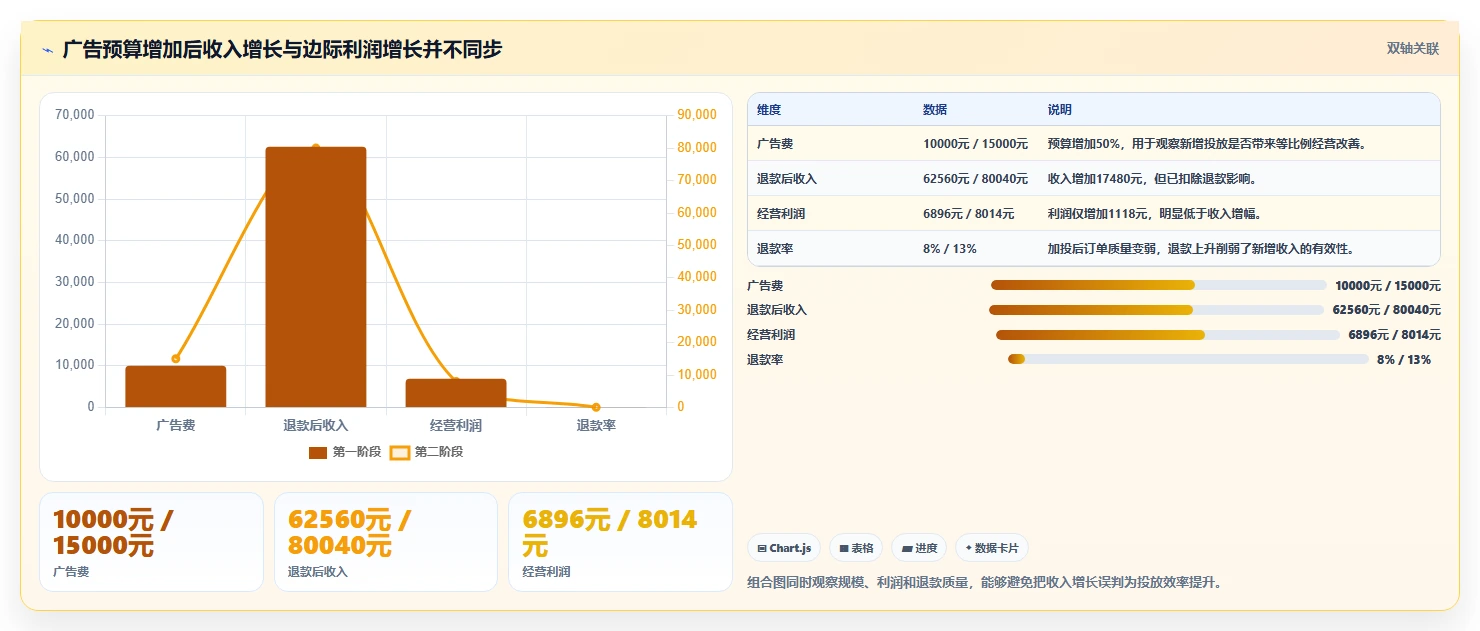Screen dimensions: 1480x631
Task: Click the line point at 退款率
Action: point(596,407)
